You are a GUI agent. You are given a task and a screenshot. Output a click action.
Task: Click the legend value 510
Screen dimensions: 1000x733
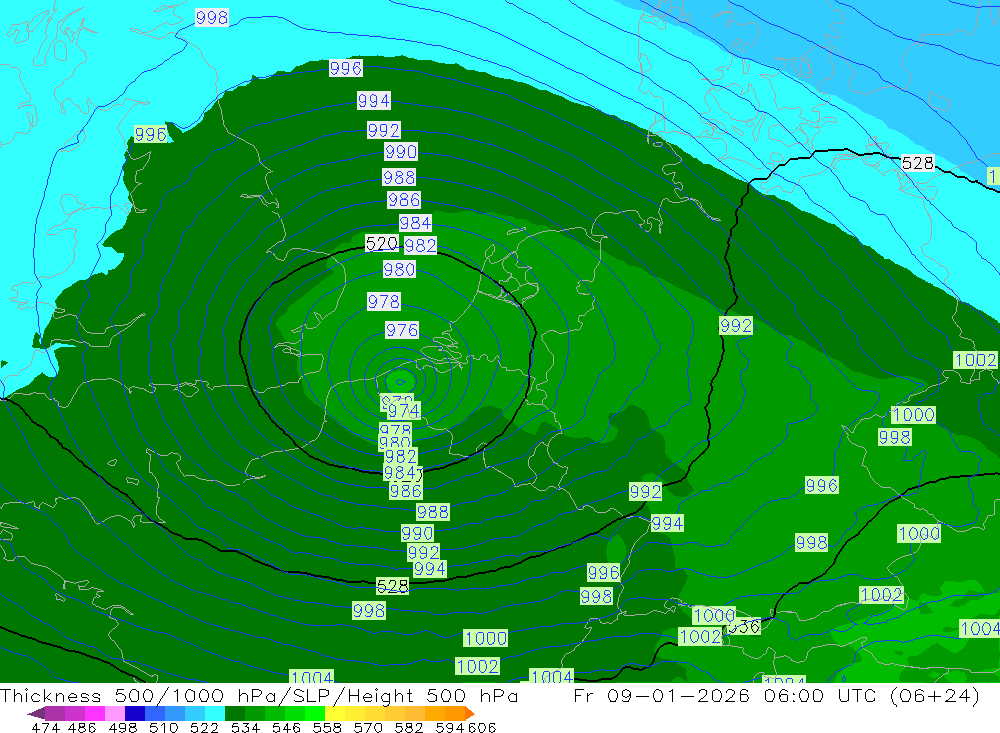[x=164, y=728]
